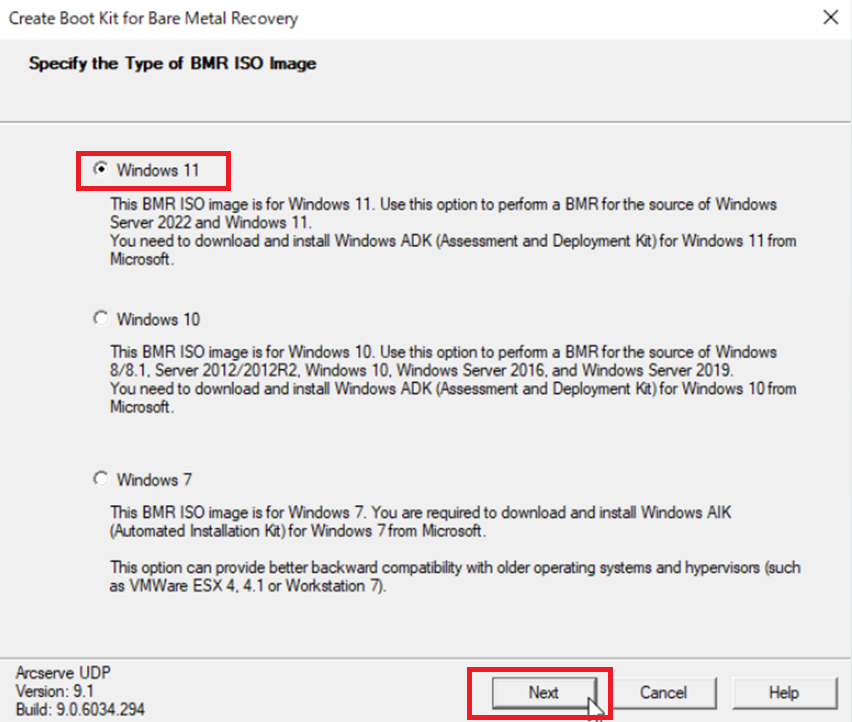Screen dimensions: 852x722
Task: Click the 'Arcserve UDP' product label
Action: tap(63, 673)
